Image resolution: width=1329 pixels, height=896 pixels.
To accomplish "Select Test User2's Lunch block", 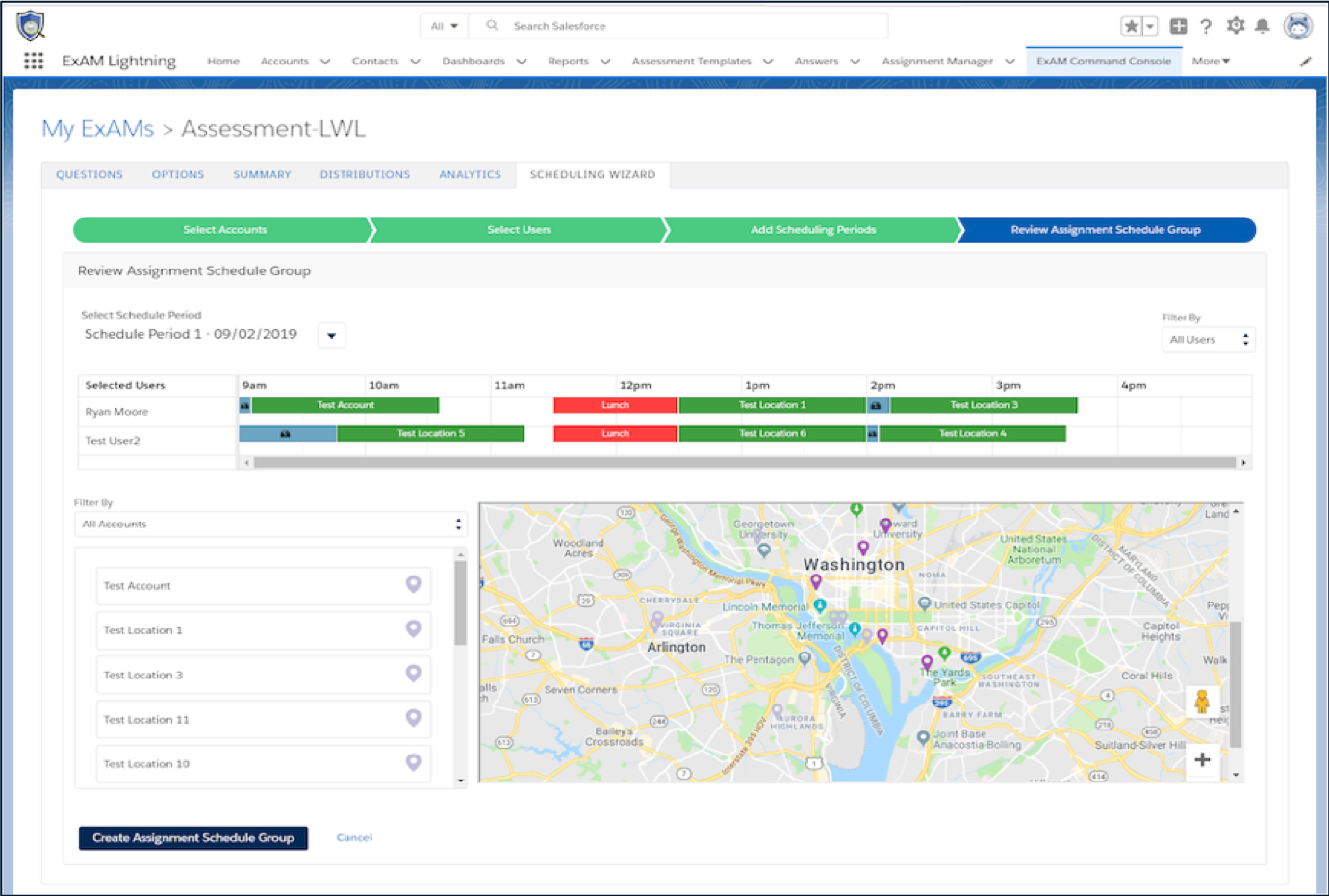I will [x=614, y=433].
